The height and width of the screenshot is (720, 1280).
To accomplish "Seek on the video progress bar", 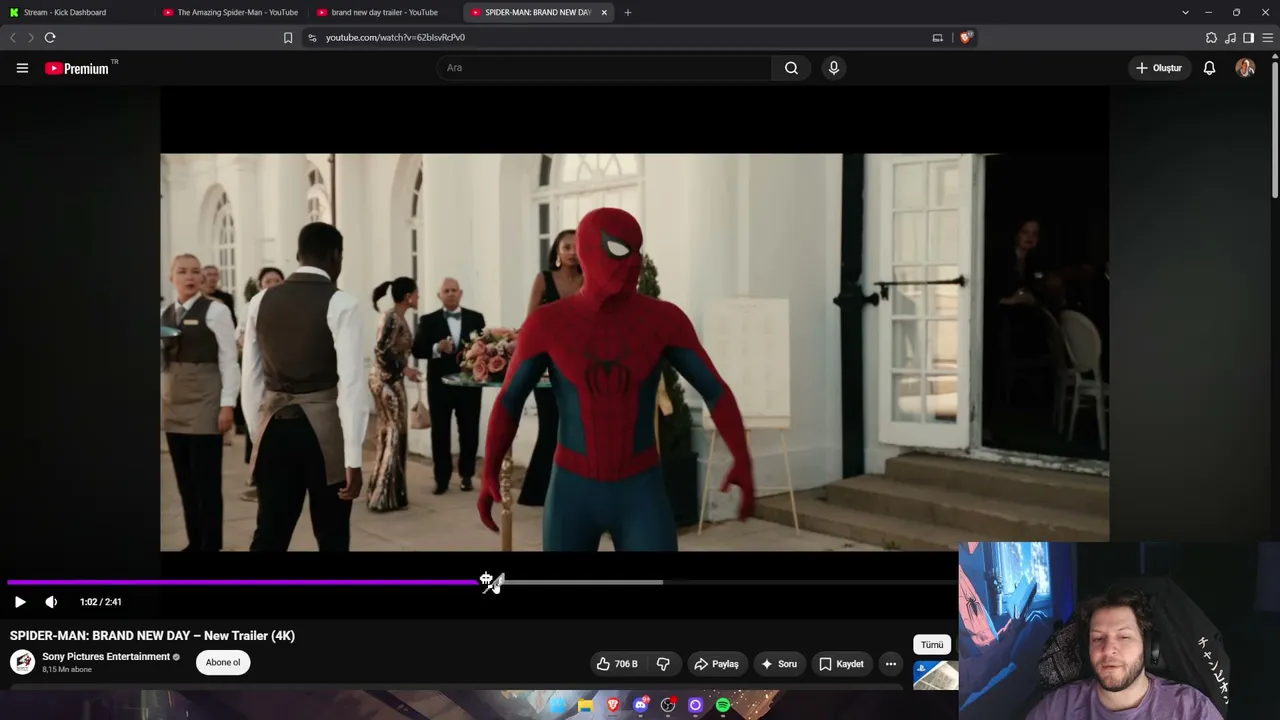I will (480, 582).
